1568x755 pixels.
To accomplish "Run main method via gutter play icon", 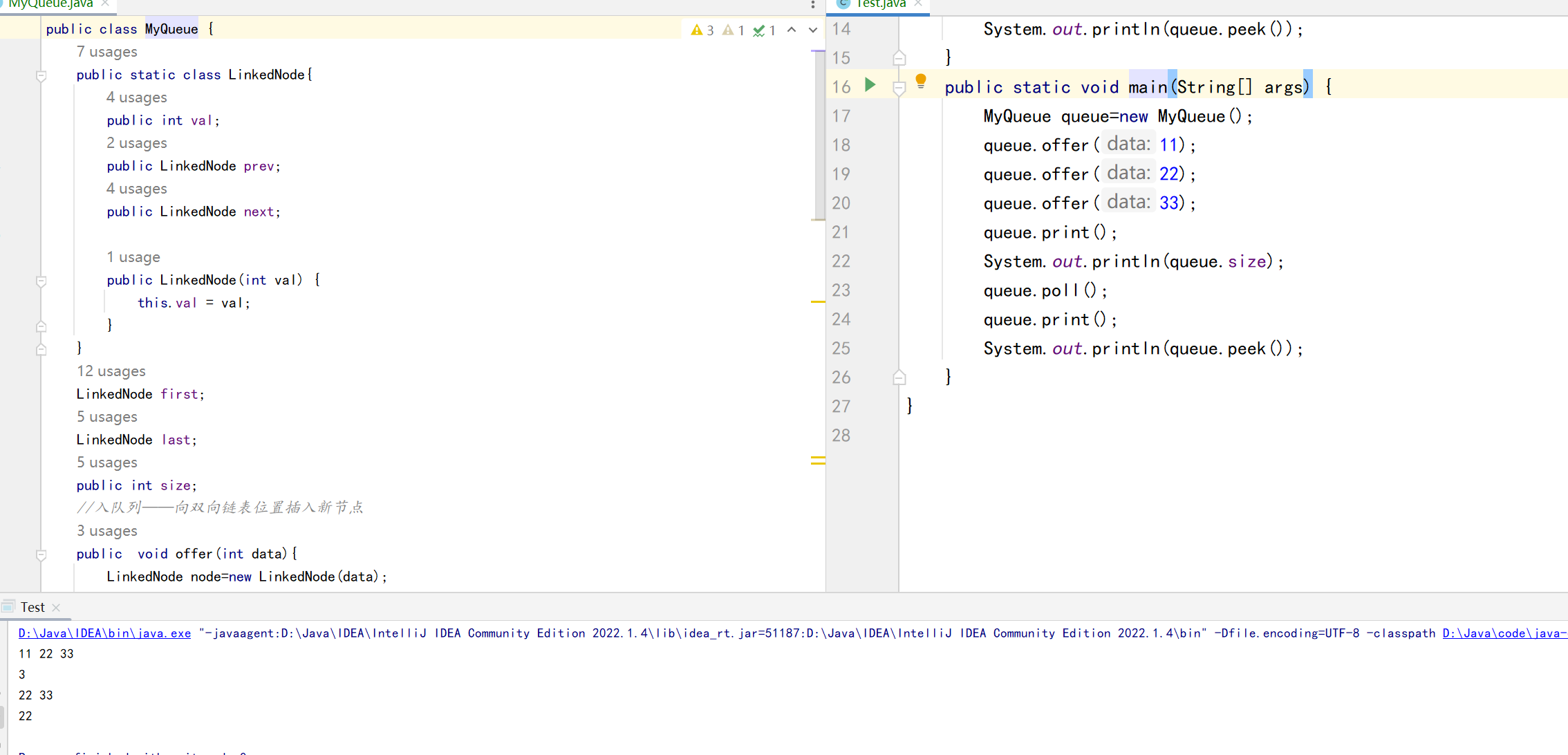I will click(870, 85).
